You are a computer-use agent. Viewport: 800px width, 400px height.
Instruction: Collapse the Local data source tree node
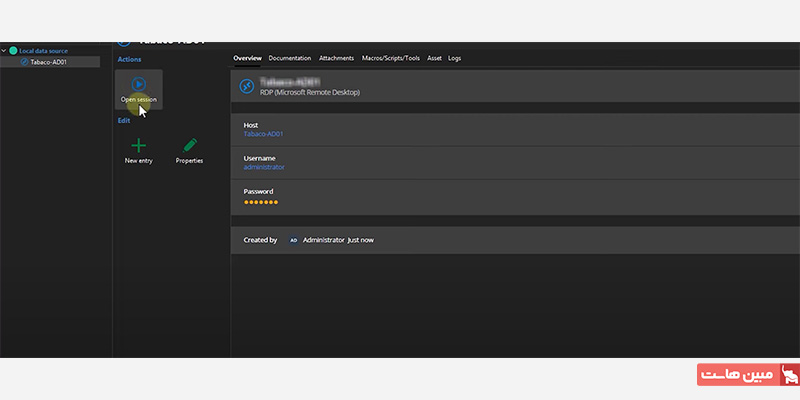(4, 50)
